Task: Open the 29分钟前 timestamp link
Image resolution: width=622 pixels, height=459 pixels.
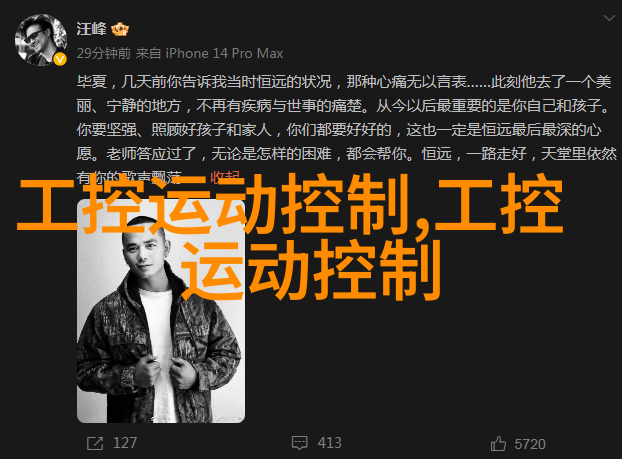Action: 104,53
